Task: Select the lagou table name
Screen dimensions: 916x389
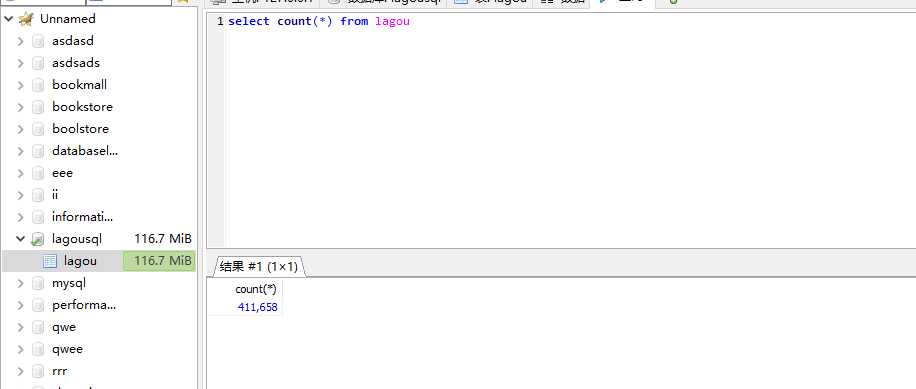Action: pyautogui.click(x=80, y=261)
